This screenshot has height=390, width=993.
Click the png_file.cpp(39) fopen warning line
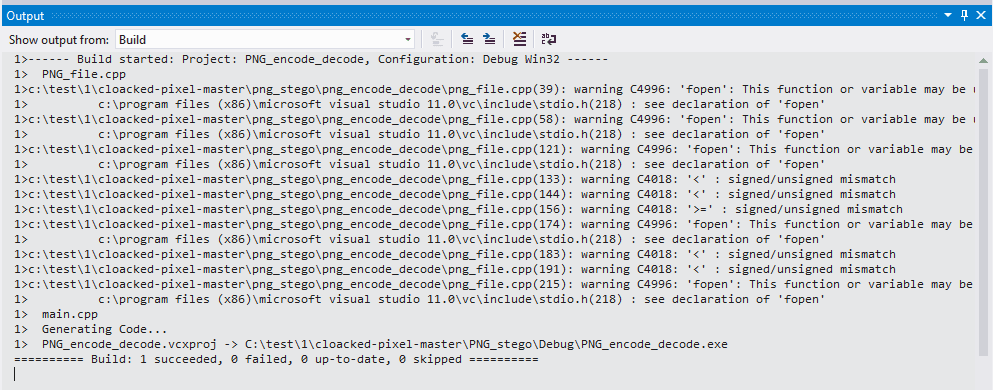(x=494, y=89)
